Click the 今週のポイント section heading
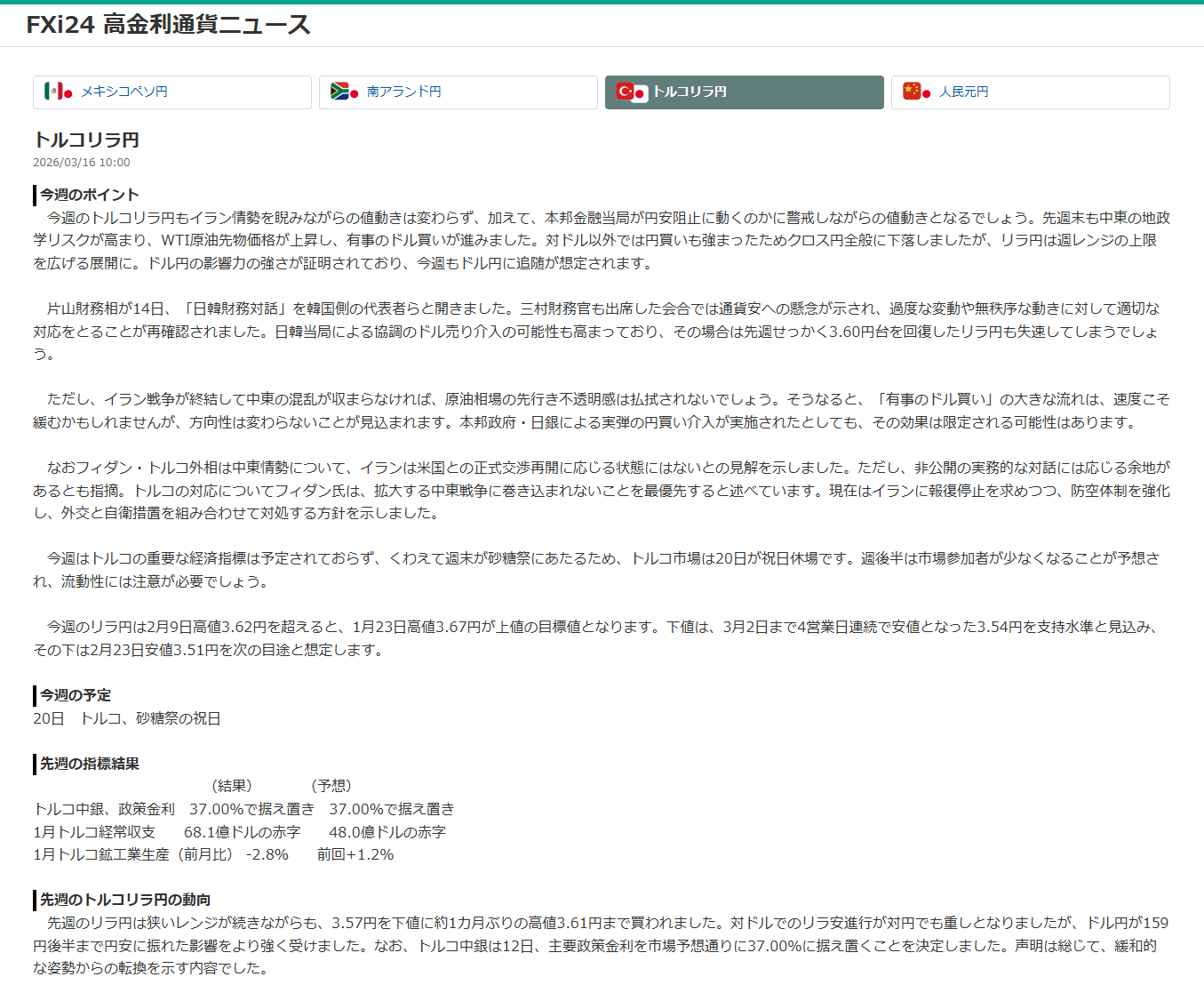 pos(89,195)
